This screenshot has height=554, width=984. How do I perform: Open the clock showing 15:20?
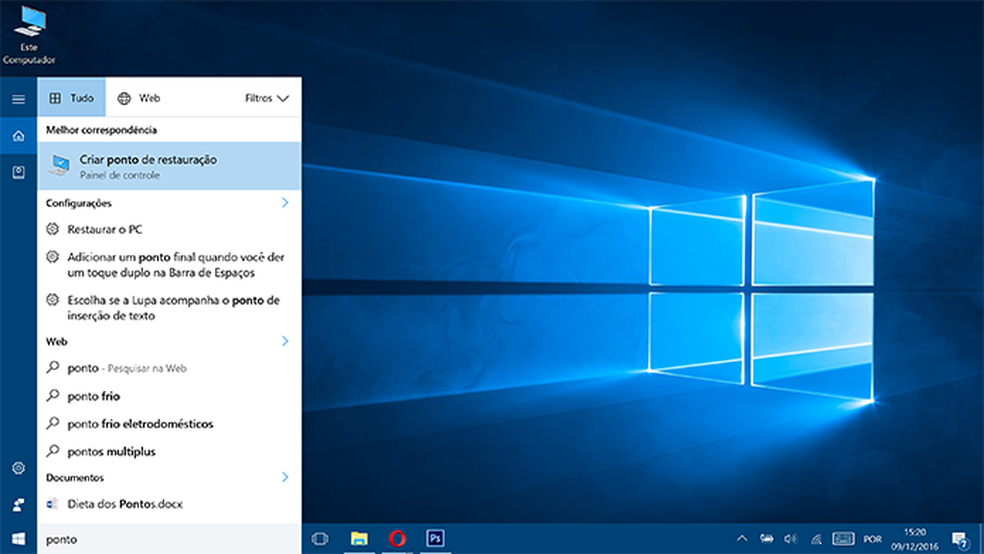[914, 539]
